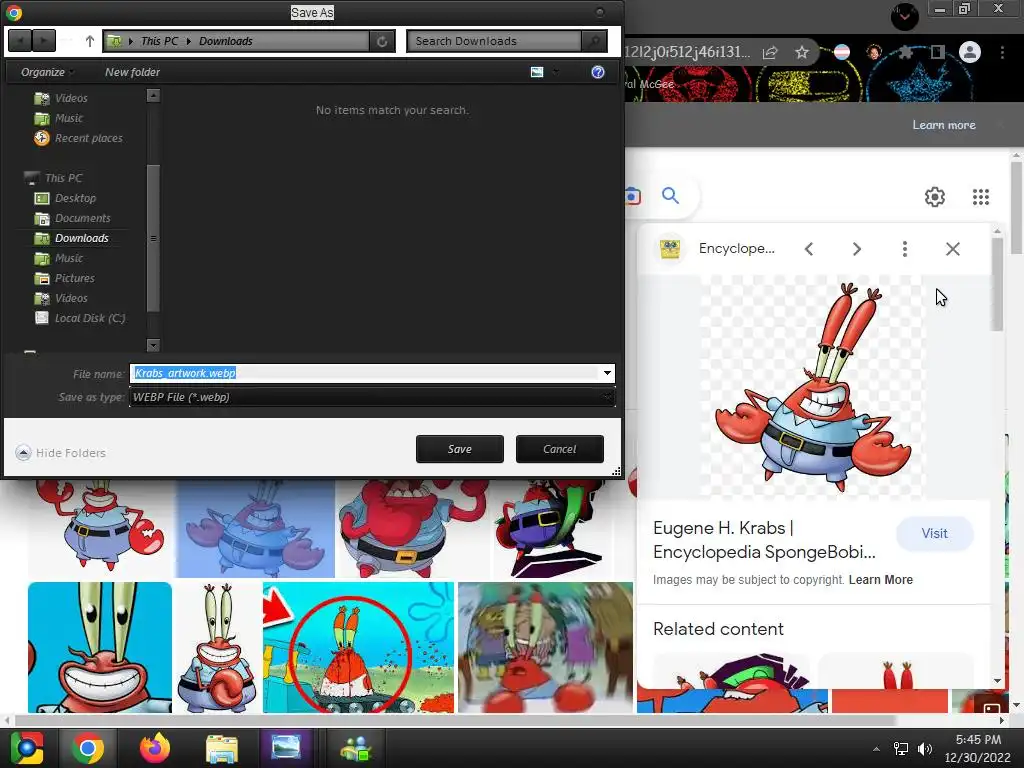
Task: Open Chrome Extensions puzzle icon
Action: (x=906, y=52)
